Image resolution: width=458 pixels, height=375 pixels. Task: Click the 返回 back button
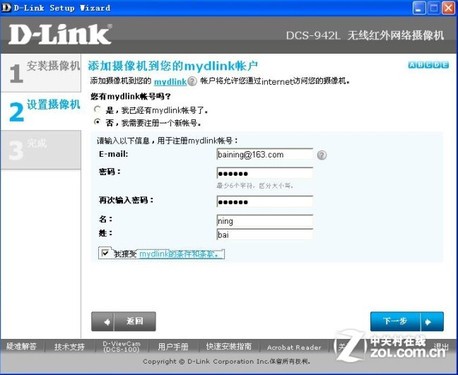click(x=123, y=321)
